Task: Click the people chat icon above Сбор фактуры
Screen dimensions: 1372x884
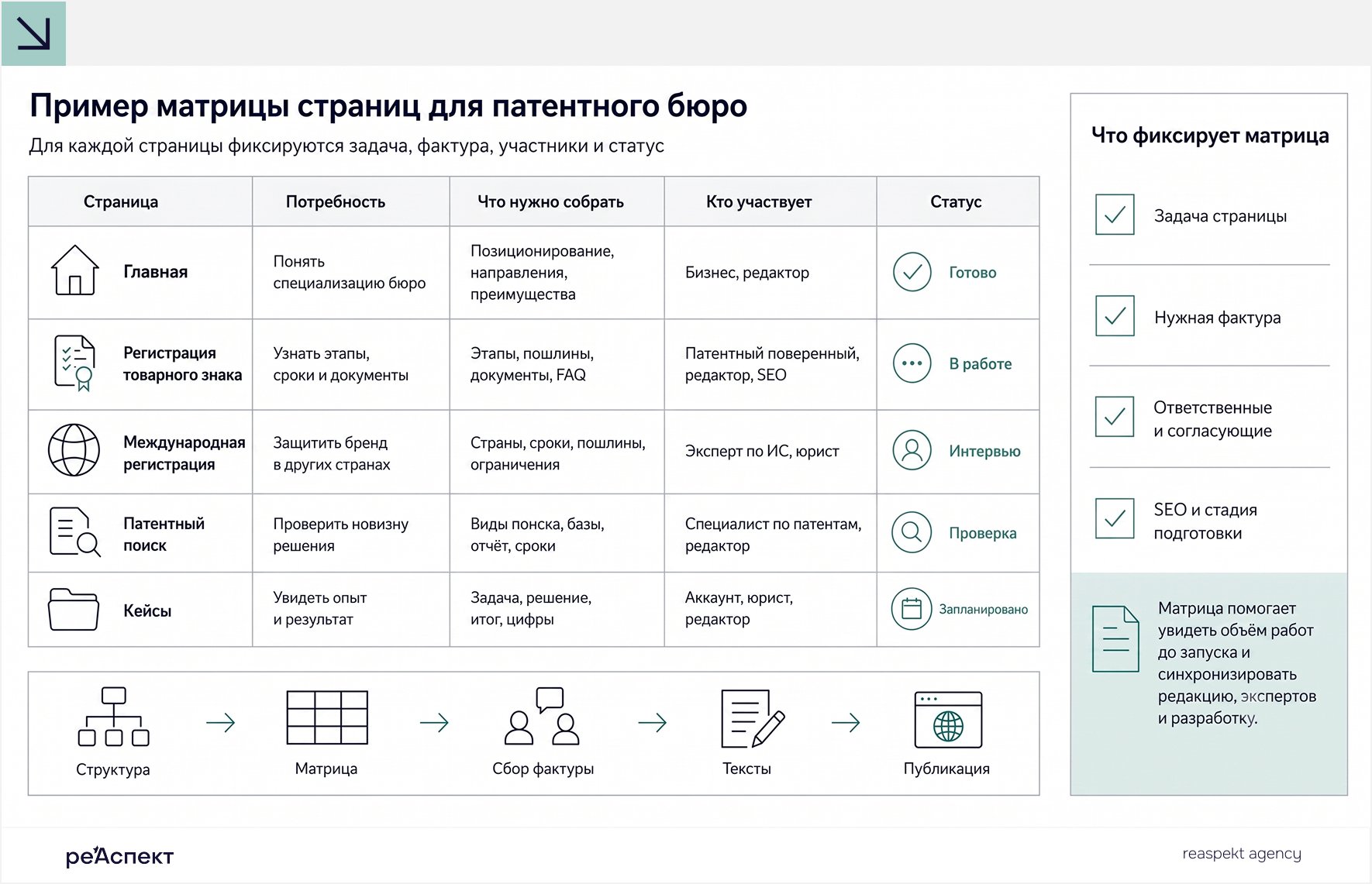Action: click(x=543, y=716)
